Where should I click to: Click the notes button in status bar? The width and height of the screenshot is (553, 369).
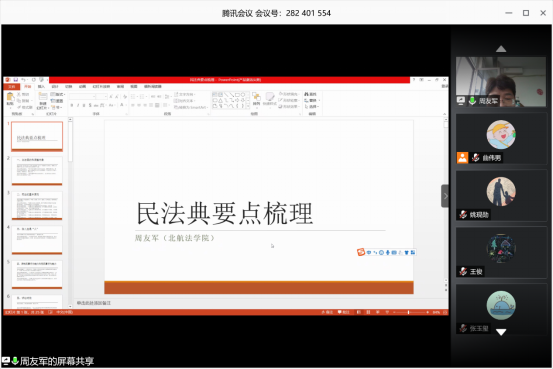tap(327, 312)
